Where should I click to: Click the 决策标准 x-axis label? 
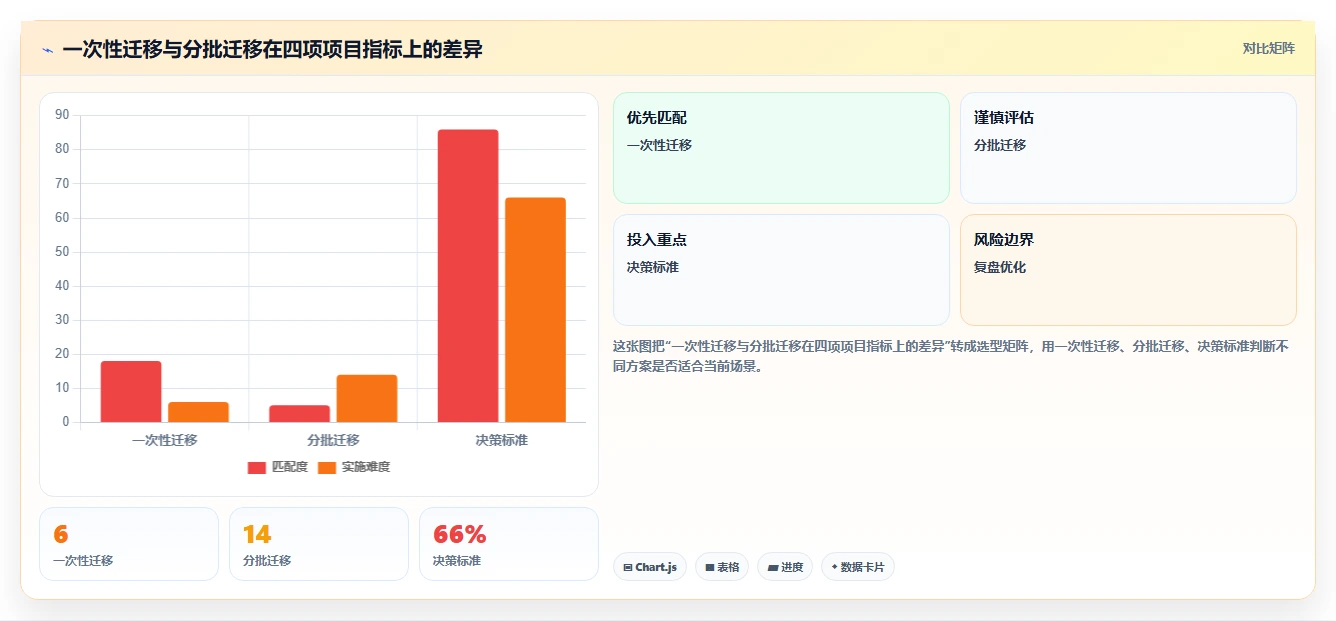(501, 440)
